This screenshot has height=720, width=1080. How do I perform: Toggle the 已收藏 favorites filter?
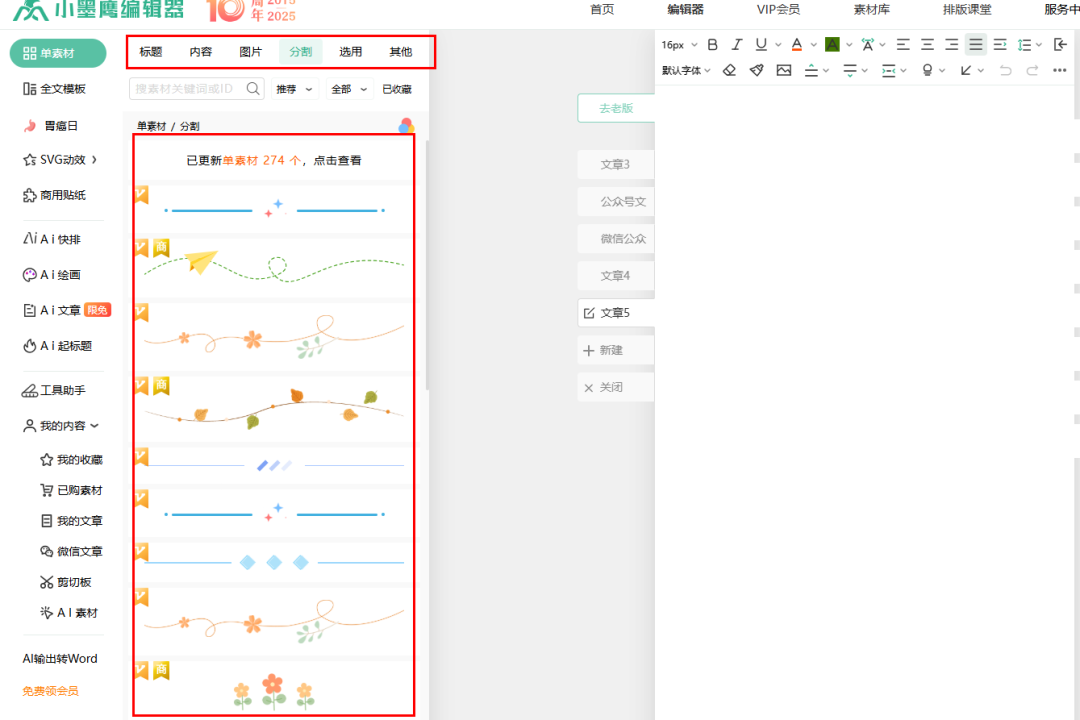tap(397, 89)
